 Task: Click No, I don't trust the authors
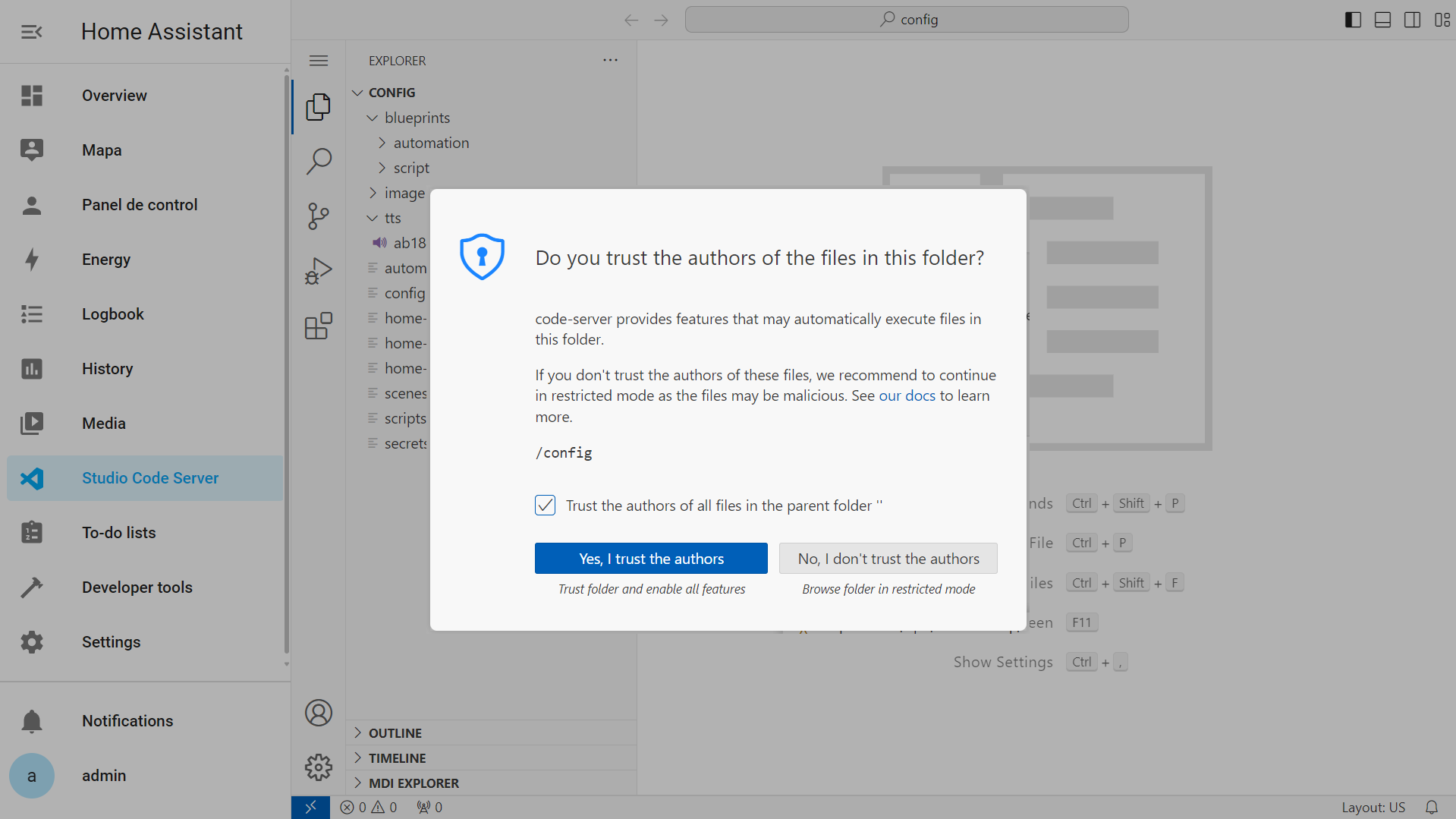click(888, 559)
